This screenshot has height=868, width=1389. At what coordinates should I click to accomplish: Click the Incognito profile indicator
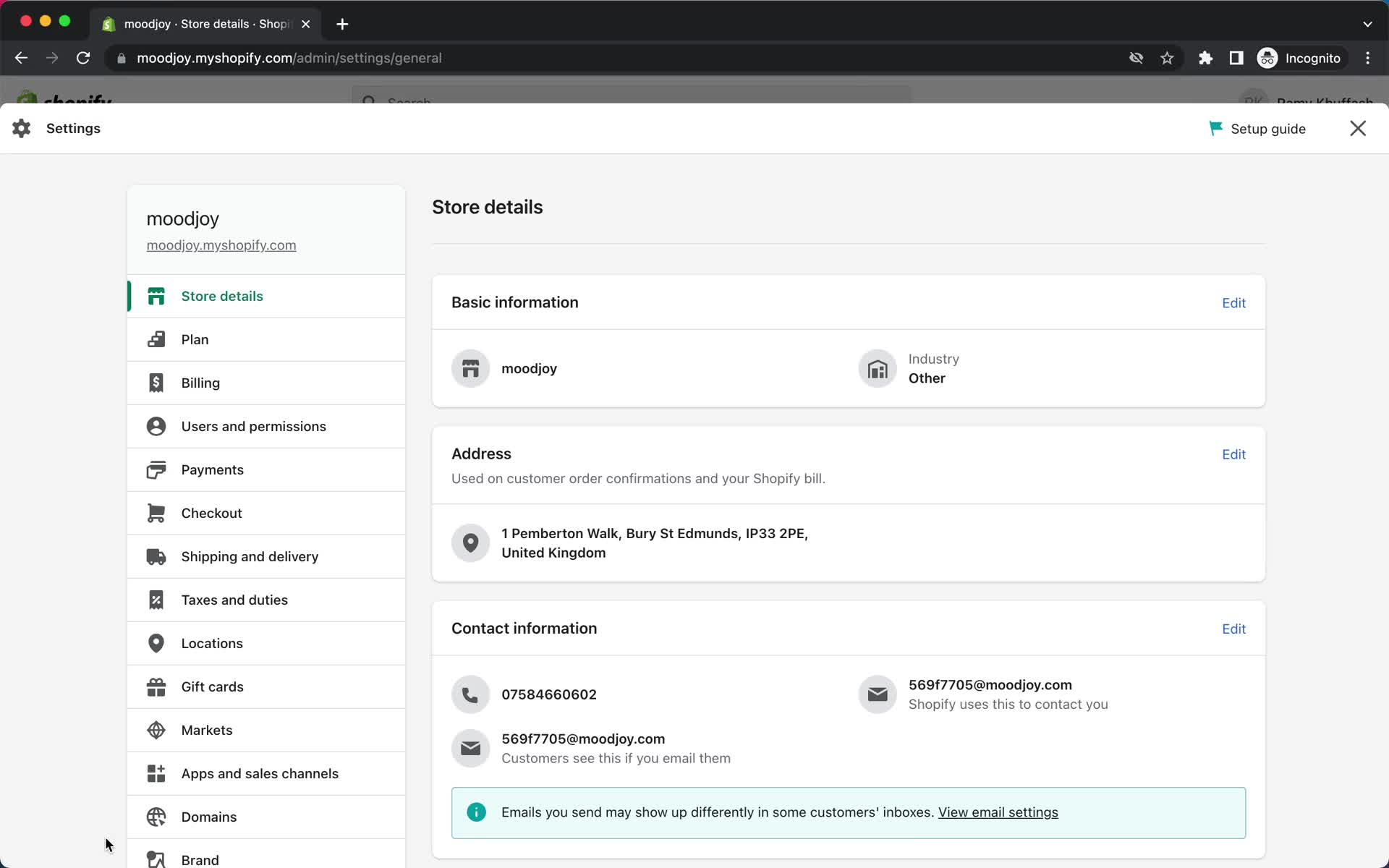pos(1301,58)
